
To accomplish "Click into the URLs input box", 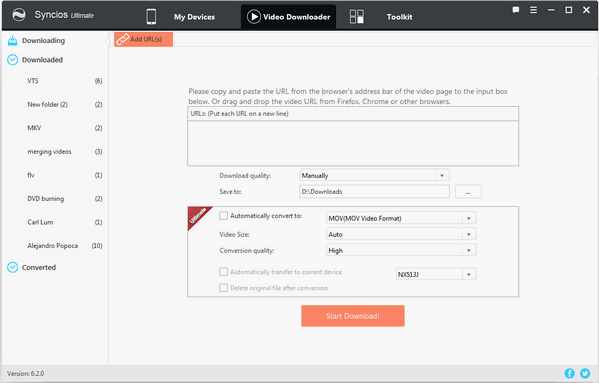I will [353, 143].
